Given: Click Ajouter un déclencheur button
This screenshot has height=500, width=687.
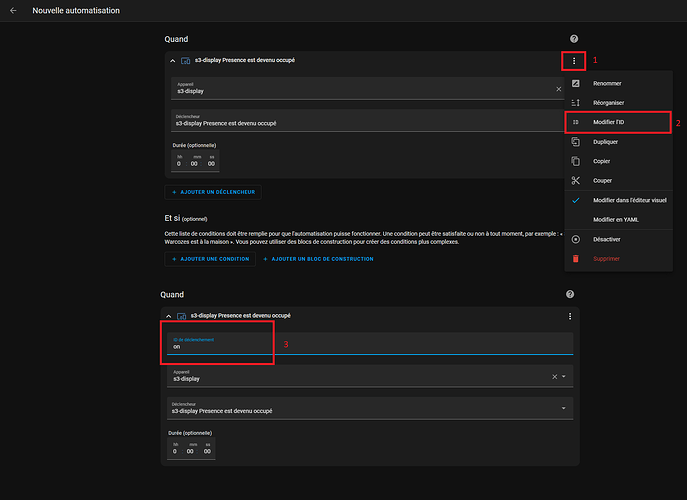Looking at the screenshot, I should (x=213, y=191).
